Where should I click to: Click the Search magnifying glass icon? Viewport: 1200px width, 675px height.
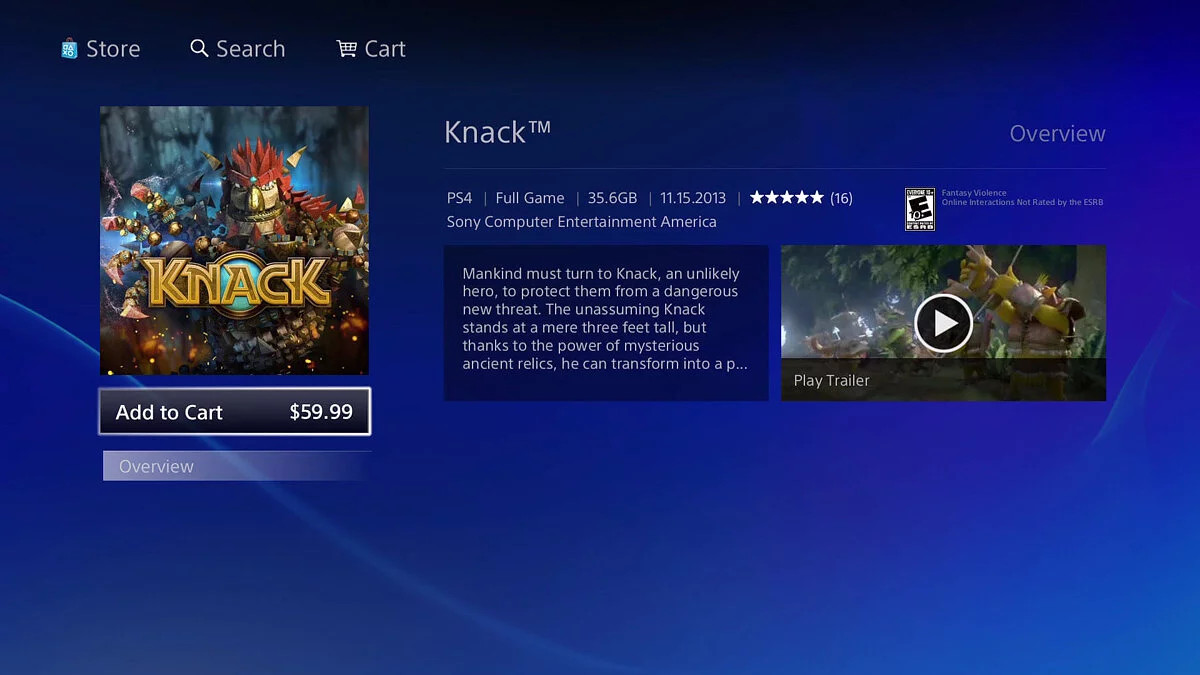(199, 48)
